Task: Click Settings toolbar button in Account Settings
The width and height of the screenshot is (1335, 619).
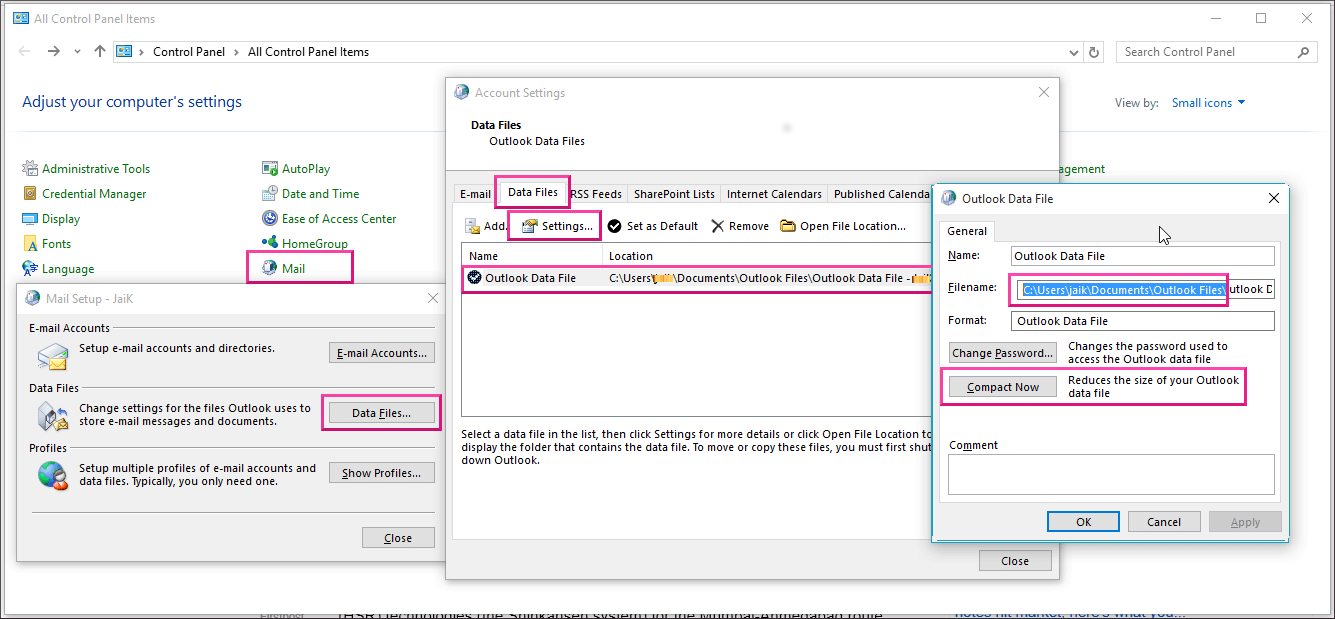Action: tap(557, 226)
